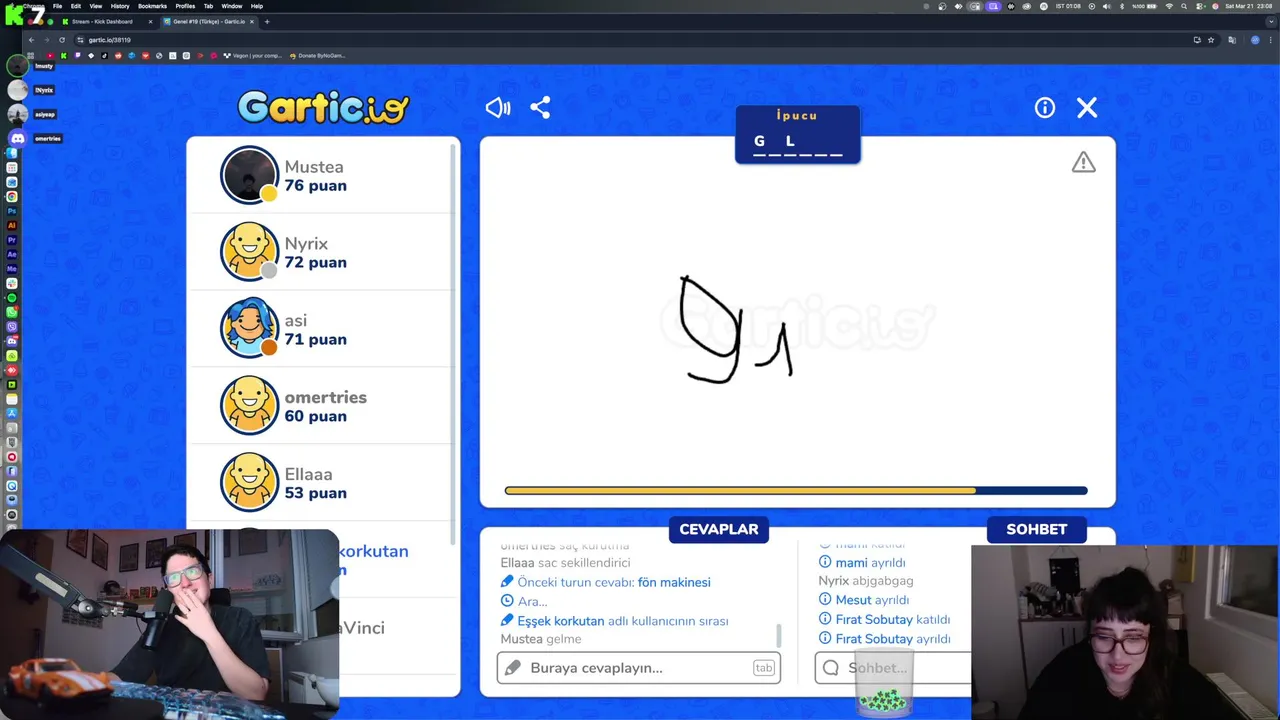The width and height of the screenshot is (1280, 720).
Task: Open Chrome three-dot menu
Action: (1270, 40)
